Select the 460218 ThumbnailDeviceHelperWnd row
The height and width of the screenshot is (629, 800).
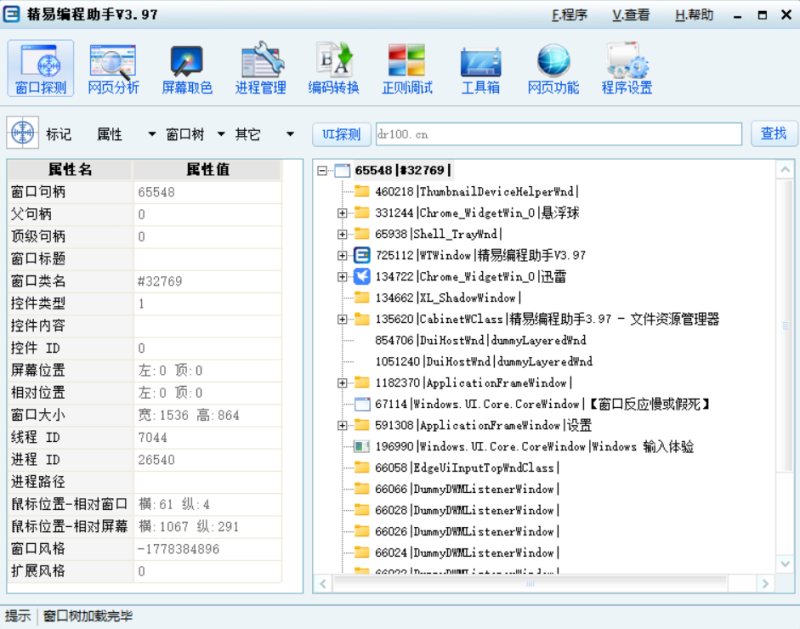click(x=477, y=191)
